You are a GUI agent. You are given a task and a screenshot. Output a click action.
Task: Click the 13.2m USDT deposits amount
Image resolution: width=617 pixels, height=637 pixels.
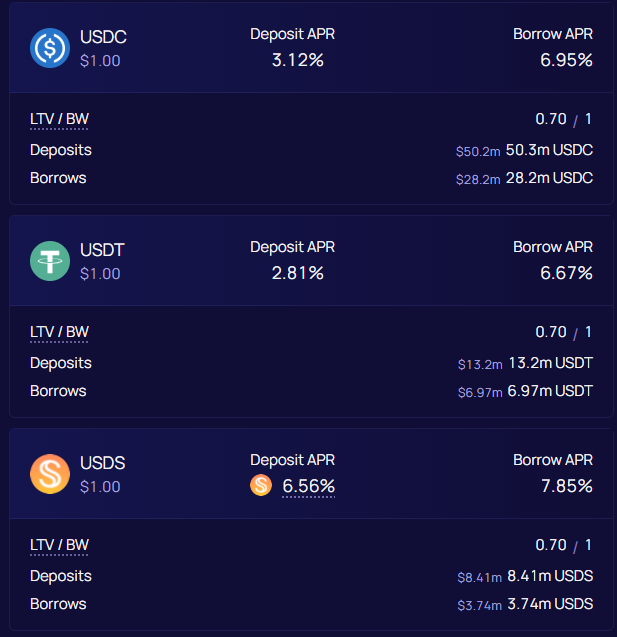[549, 363]
